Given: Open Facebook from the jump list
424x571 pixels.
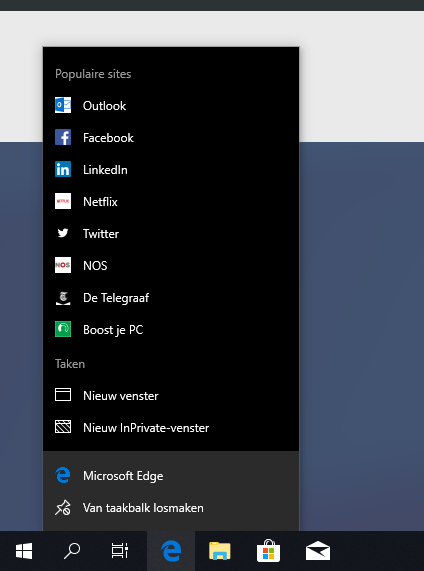Looking at the screenshot, I should point(171,138).
